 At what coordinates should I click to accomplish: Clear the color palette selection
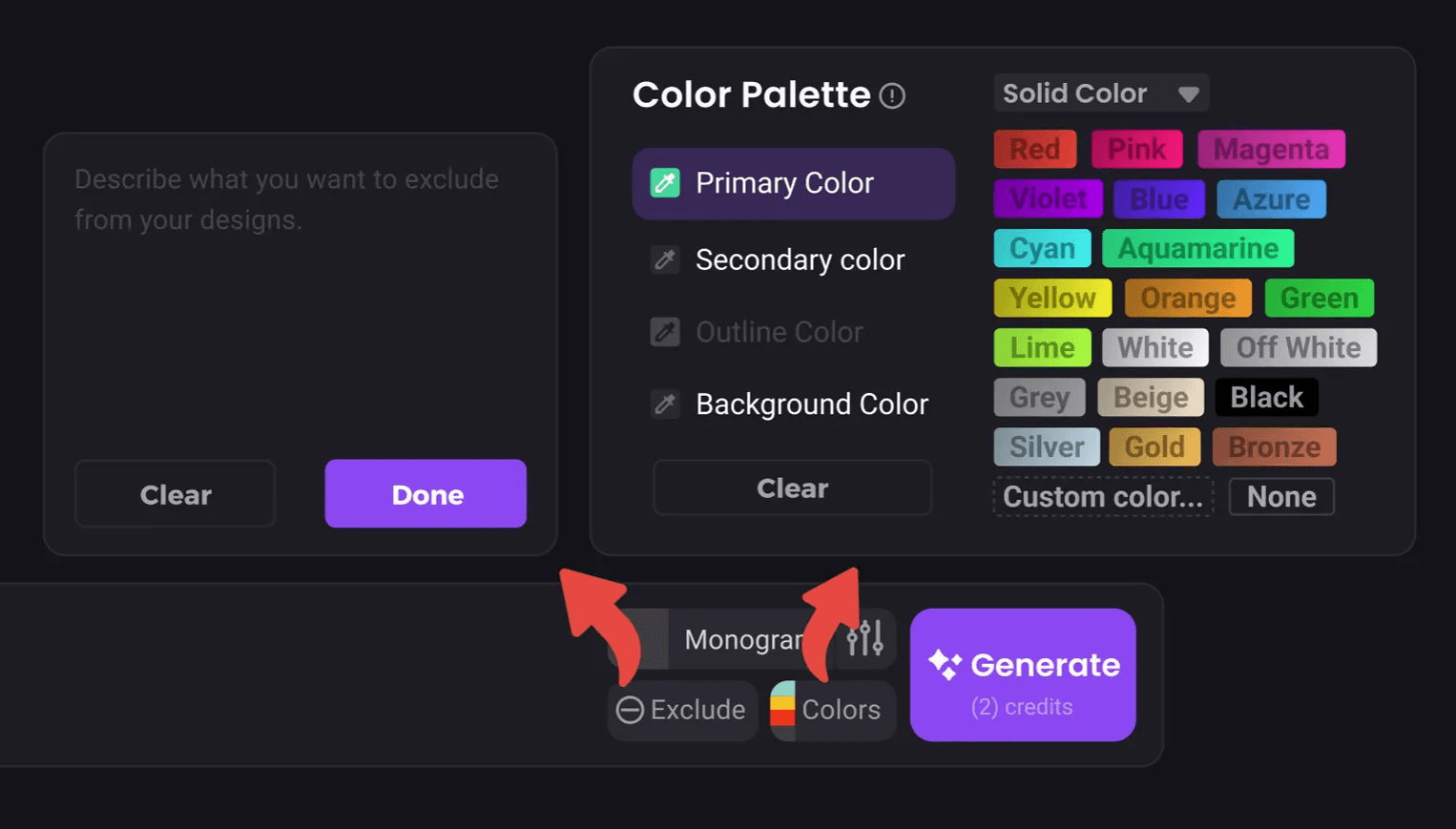pos(792,488)
